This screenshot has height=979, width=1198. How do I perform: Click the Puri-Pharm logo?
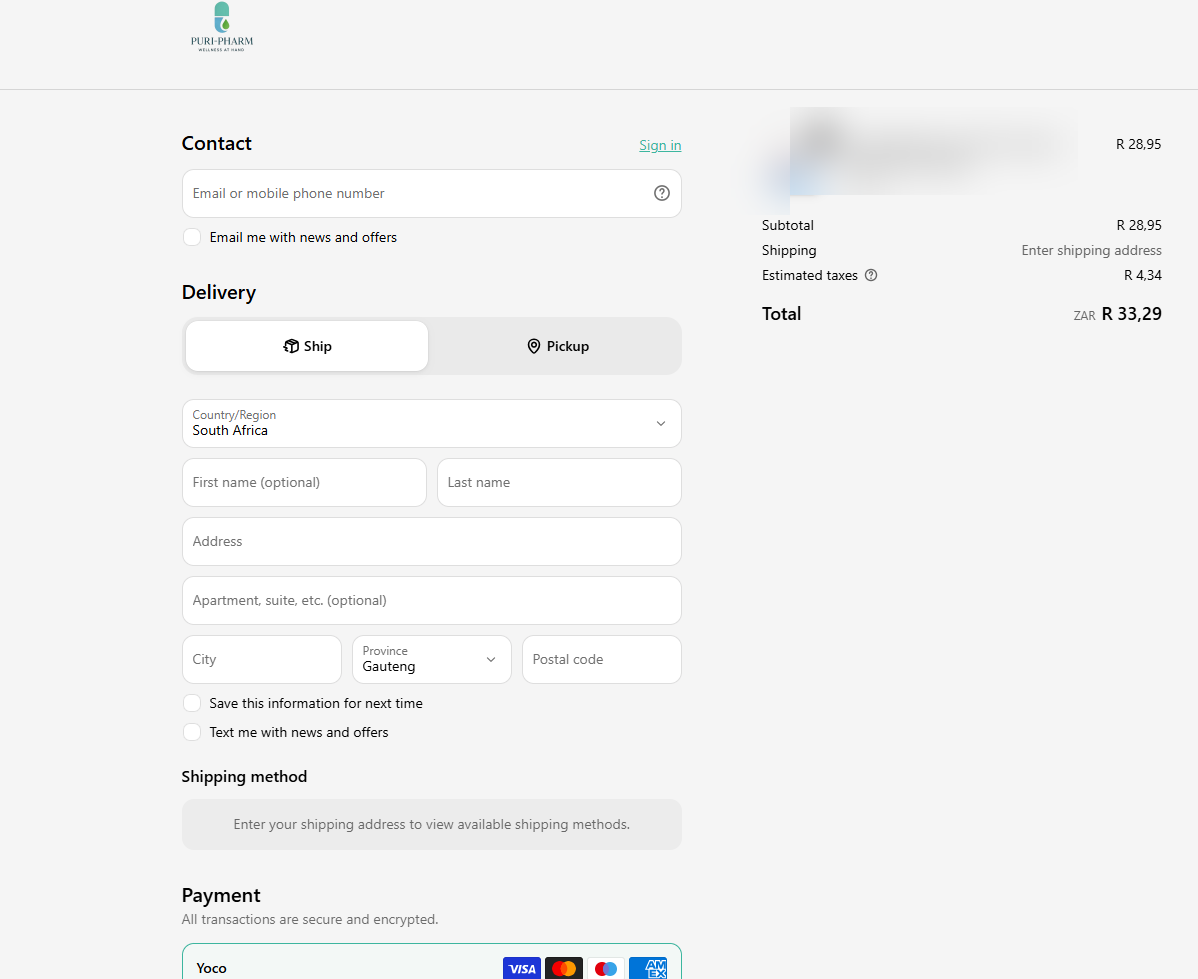click(x=222, y=27)
